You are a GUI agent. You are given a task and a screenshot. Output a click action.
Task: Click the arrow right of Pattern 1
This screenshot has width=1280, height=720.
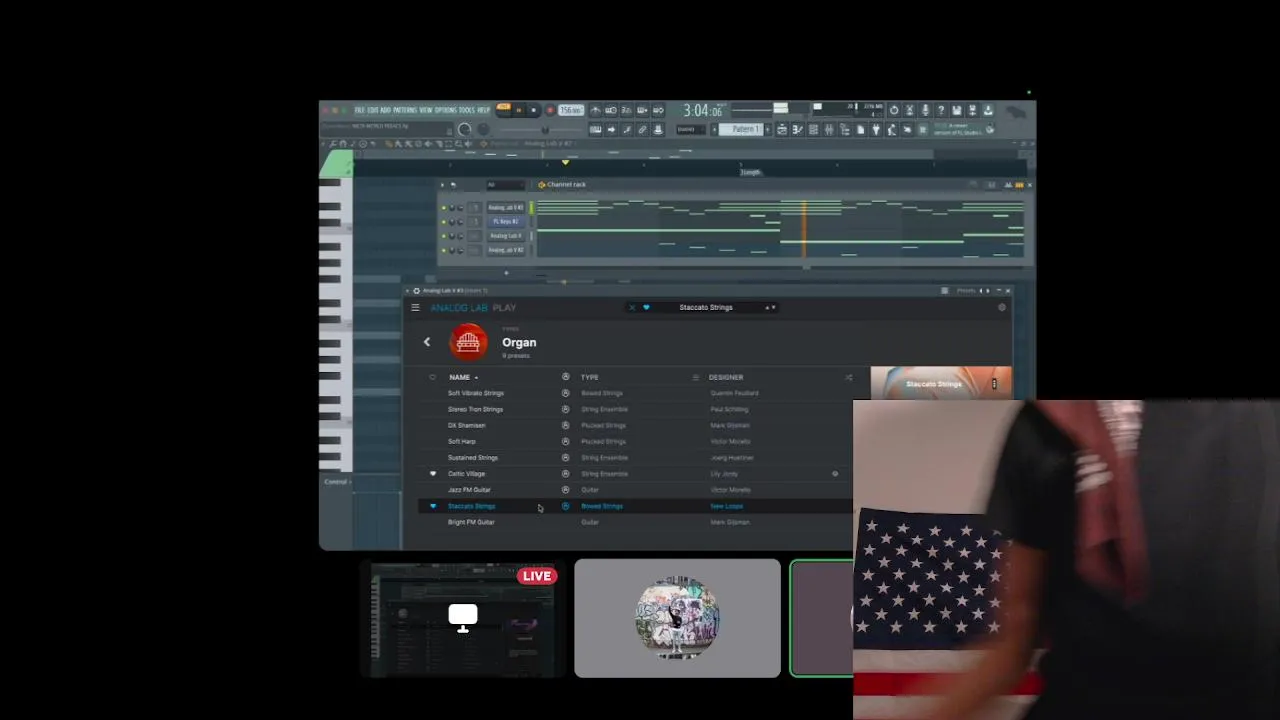point(768,129)
